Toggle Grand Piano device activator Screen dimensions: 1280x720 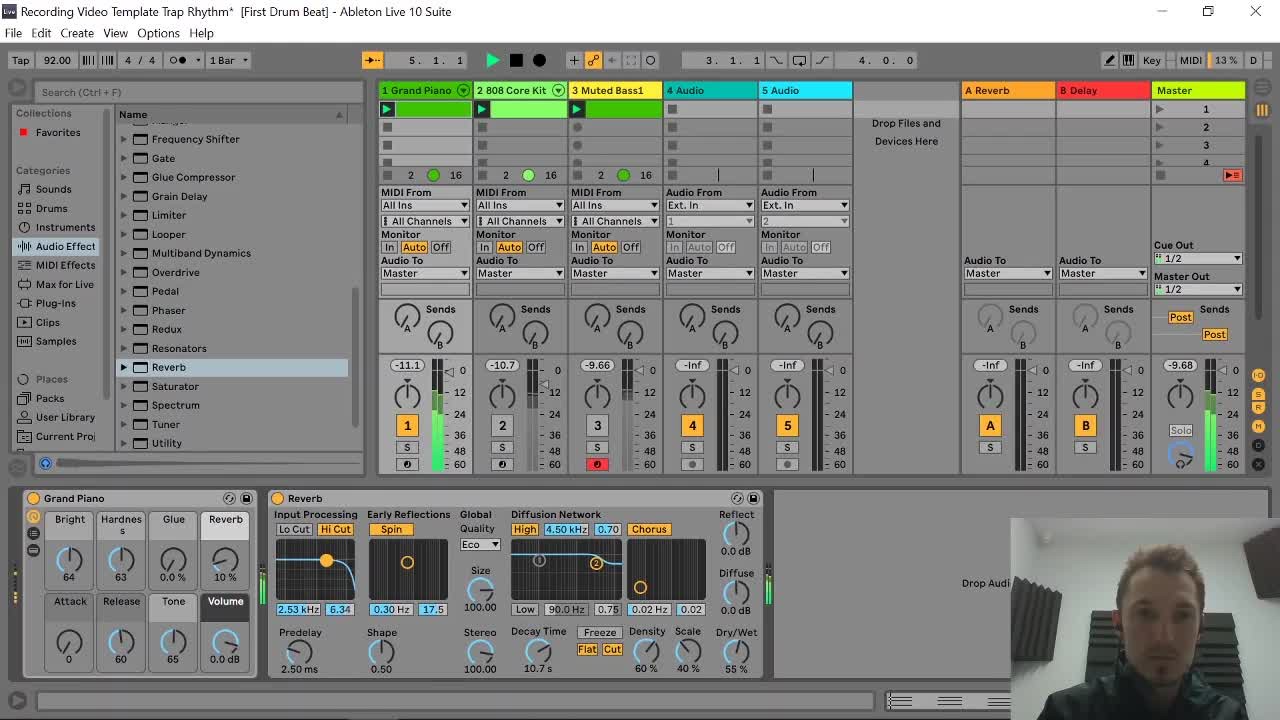(33, 498)
